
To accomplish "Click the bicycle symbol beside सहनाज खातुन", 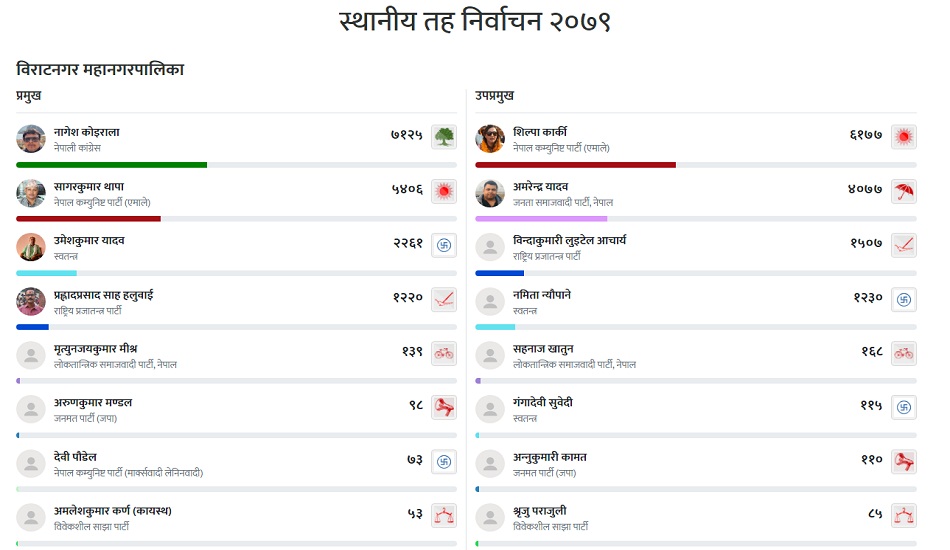I will tap(904, 353).
